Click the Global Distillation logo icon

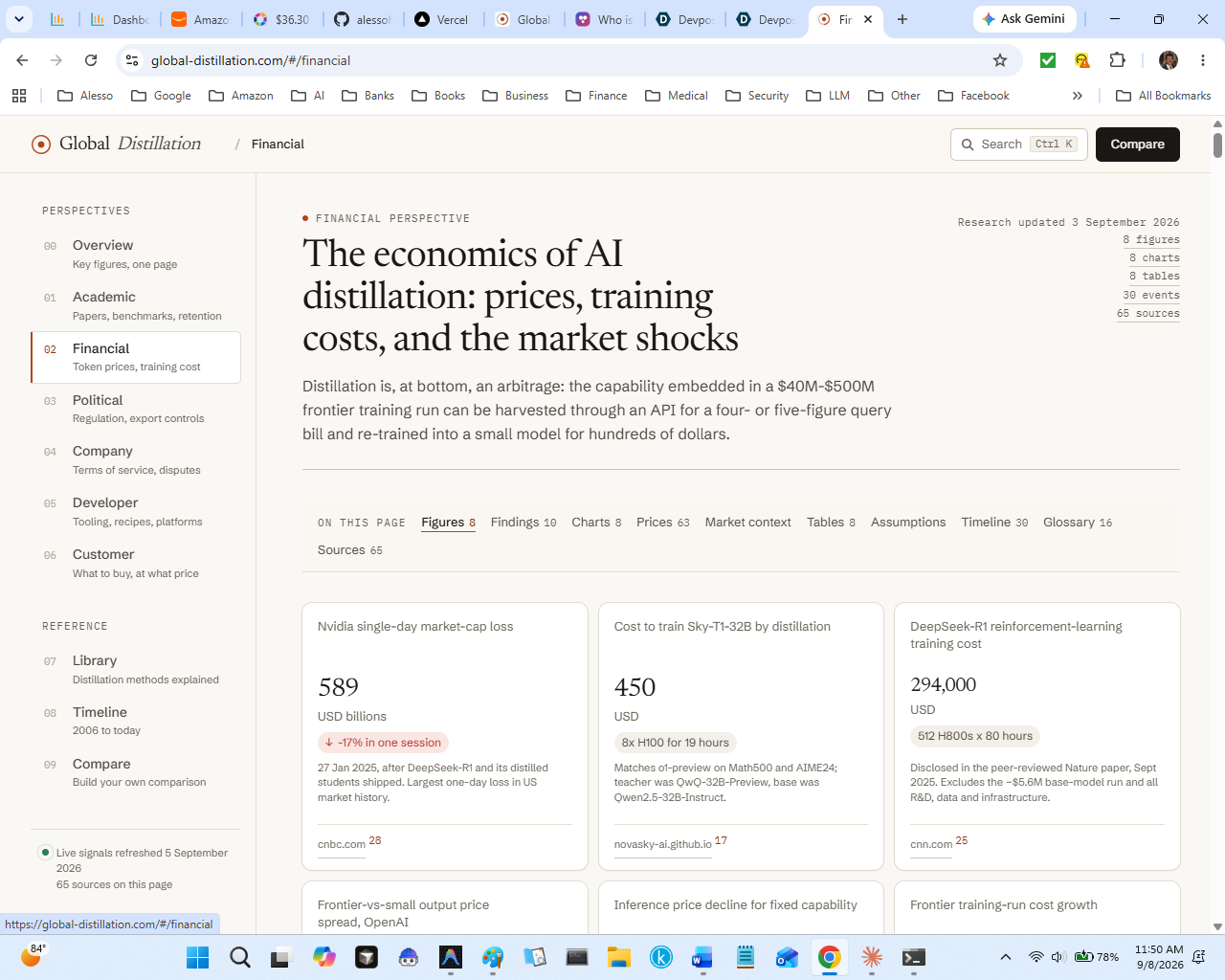[x=41, y=145]
